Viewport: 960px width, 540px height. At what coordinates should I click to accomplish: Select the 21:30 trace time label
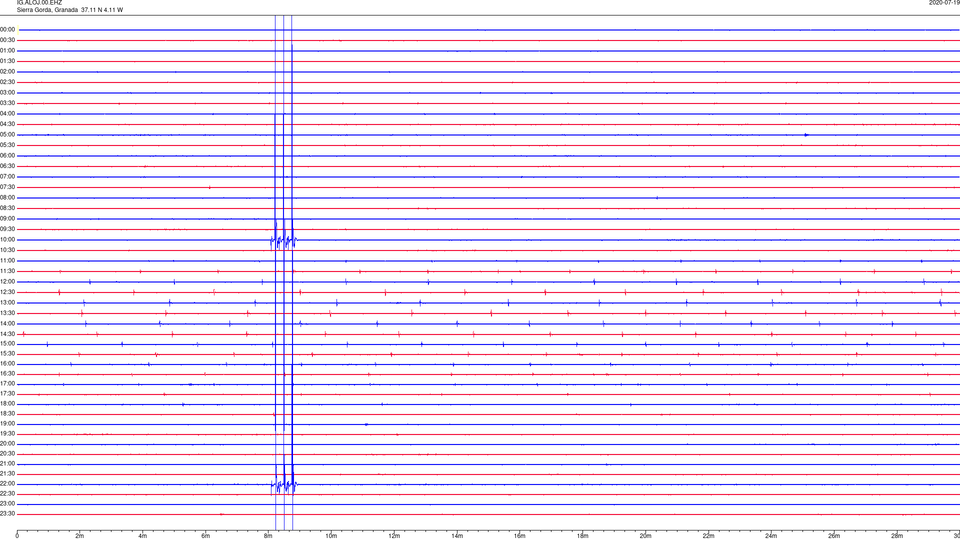pos(7,474)
